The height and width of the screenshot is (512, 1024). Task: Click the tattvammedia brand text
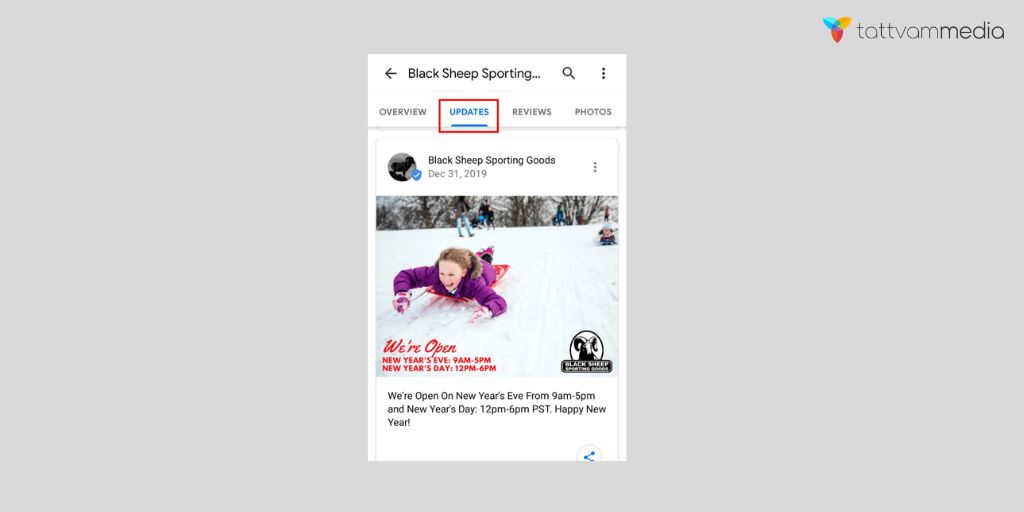tap(930, 31)
